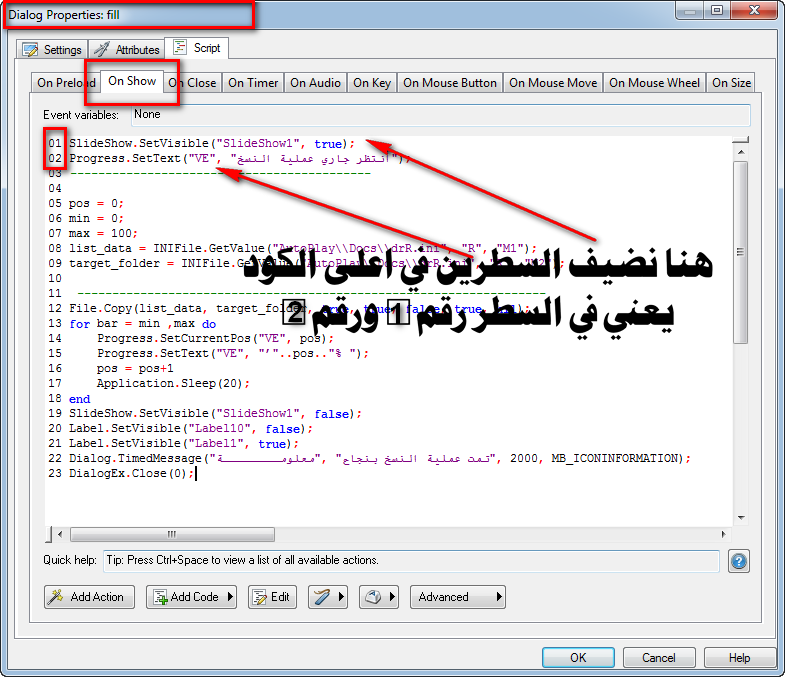
Task: Open the Advanced dropdown menu
Action: pyautogui.click(x=457, y=597)
